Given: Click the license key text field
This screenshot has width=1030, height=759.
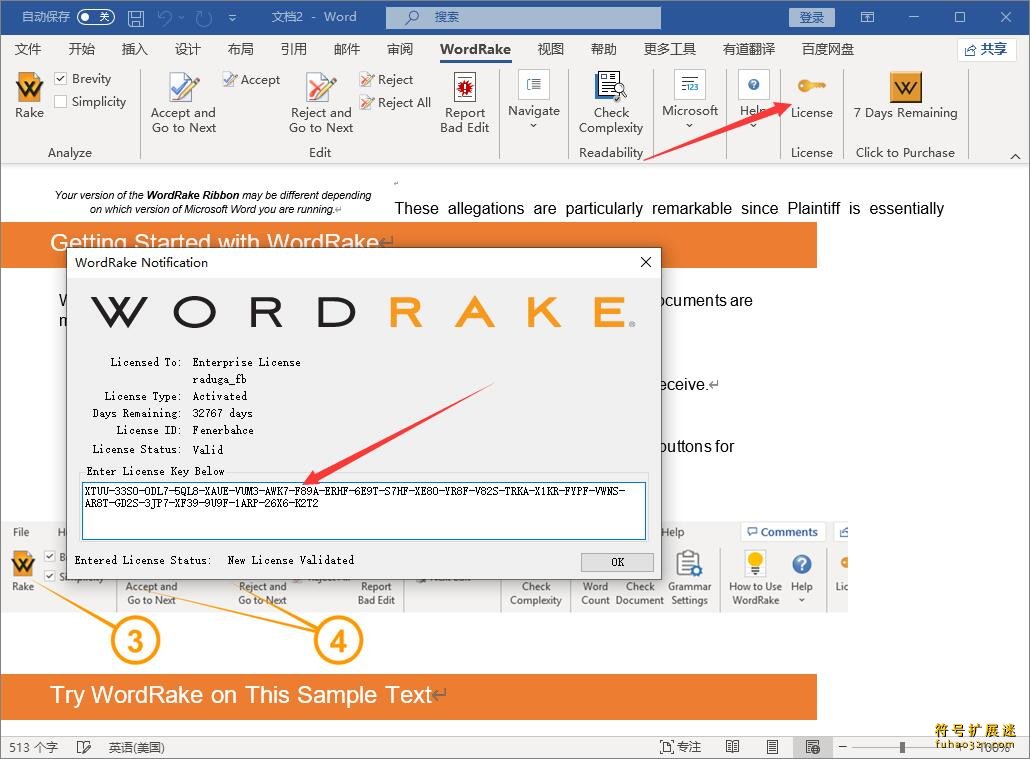Looking at the screenshot, I should [x=364, y=511].
